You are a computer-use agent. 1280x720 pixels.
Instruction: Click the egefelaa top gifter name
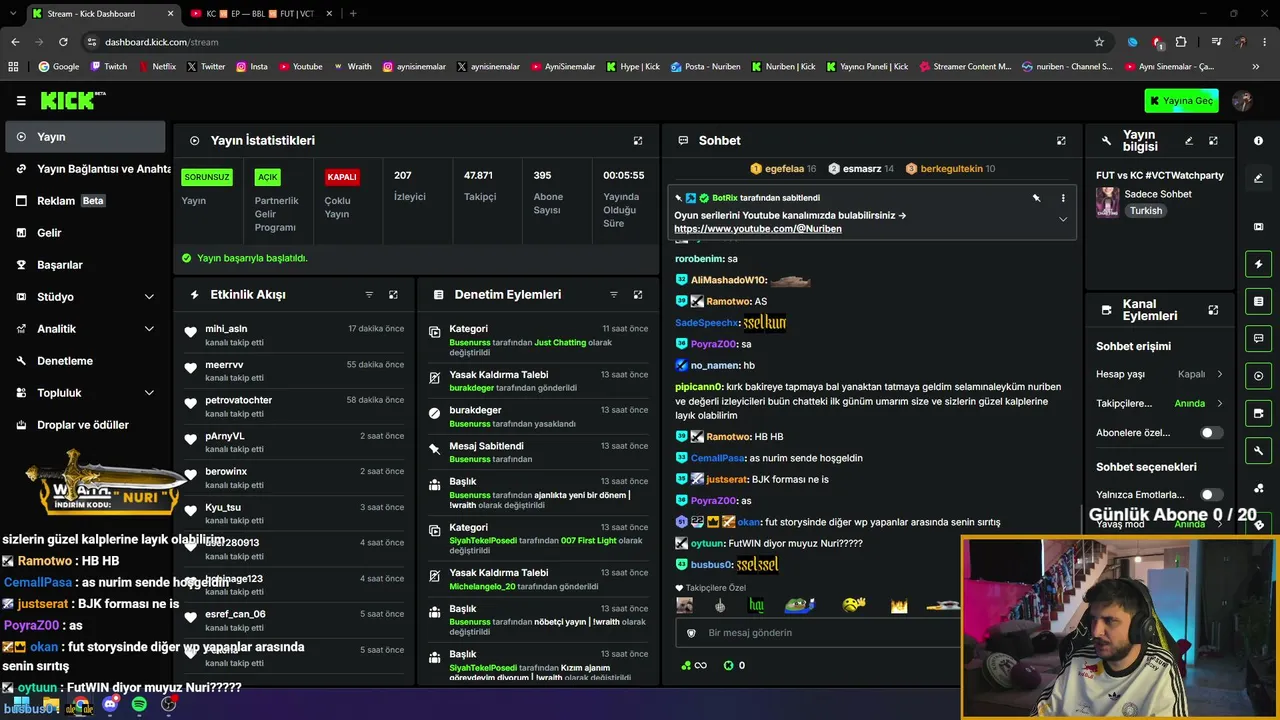[784, 169]
